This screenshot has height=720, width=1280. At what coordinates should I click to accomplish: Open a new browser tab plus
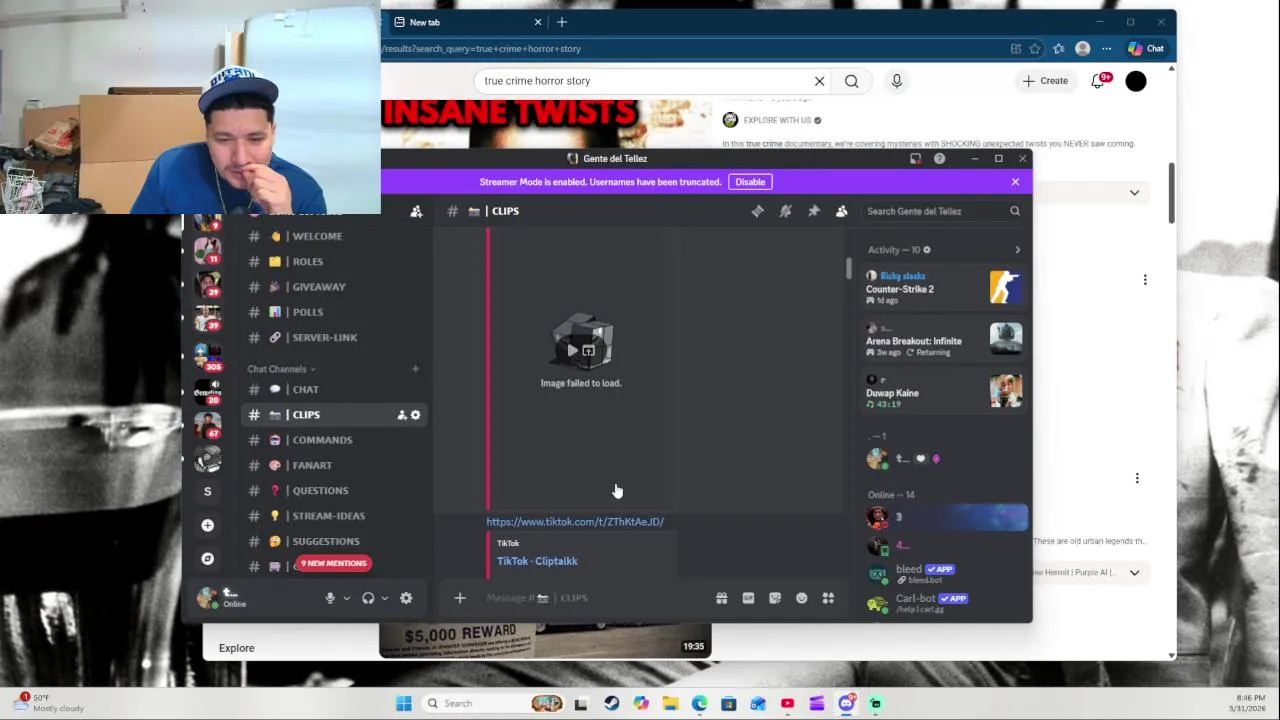click(x=562, y=22)
